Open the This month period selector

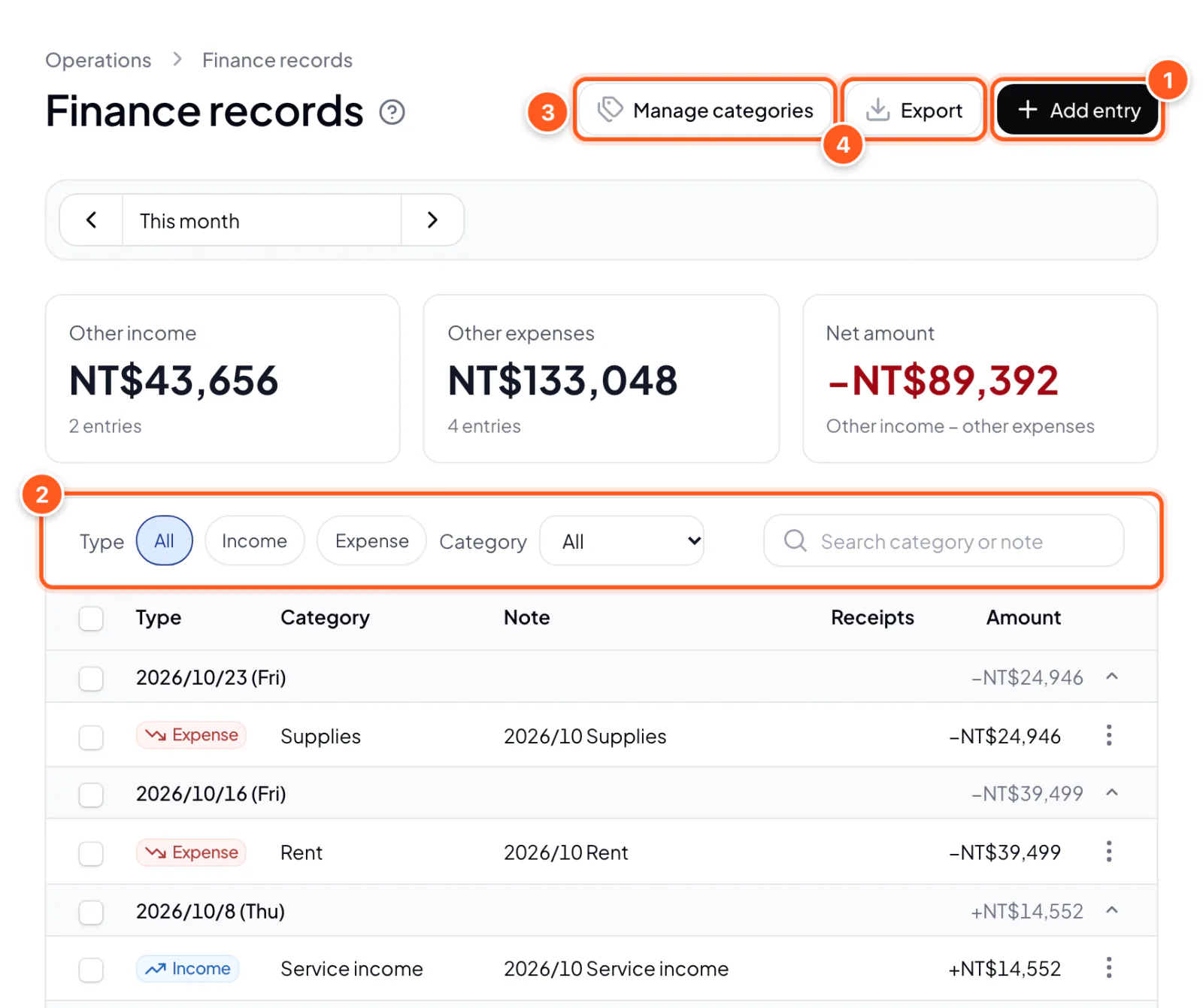point(262,220)
